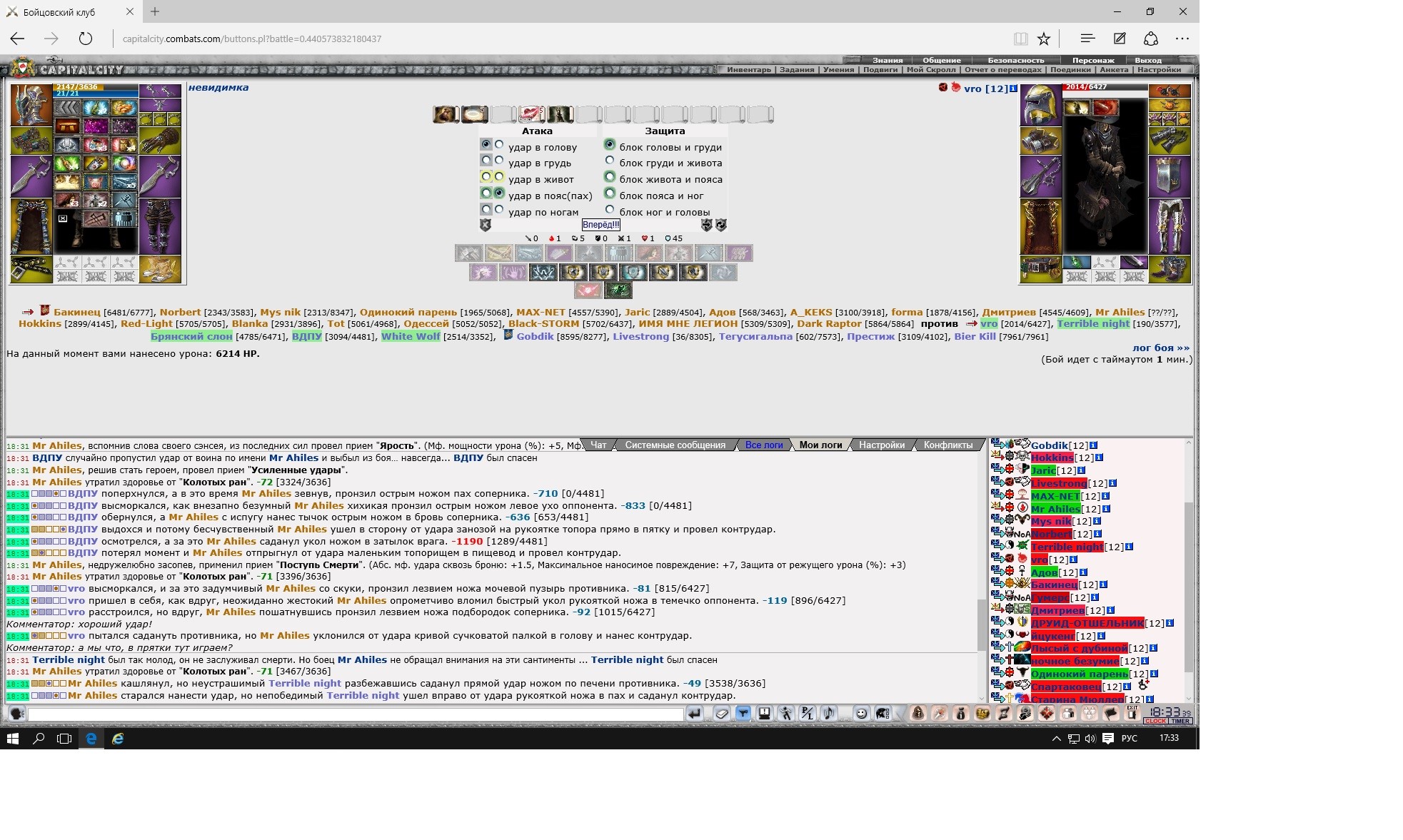Click the red cross icon in bottom bar
This screenshot has height=840, width=1403.
[1047, 713]
